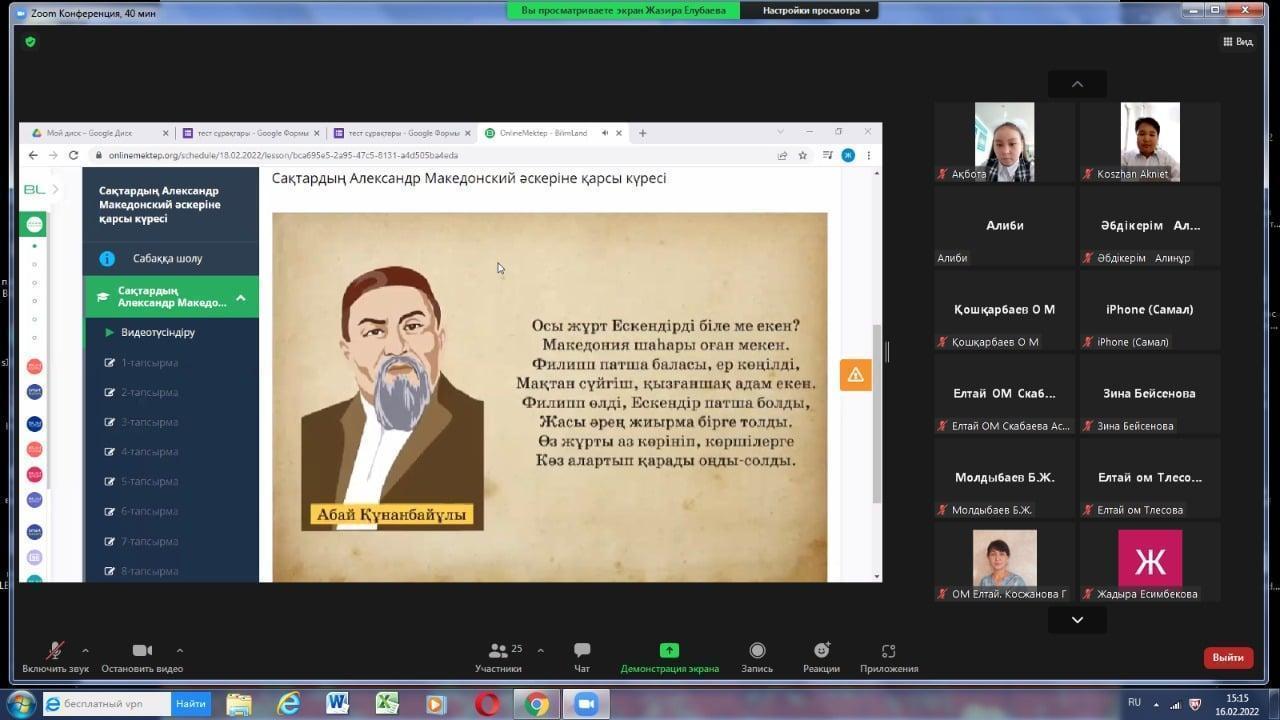Leave the meeting with the Выйти button
The height and width of the screenshot is (720, 1280).
1228,657
